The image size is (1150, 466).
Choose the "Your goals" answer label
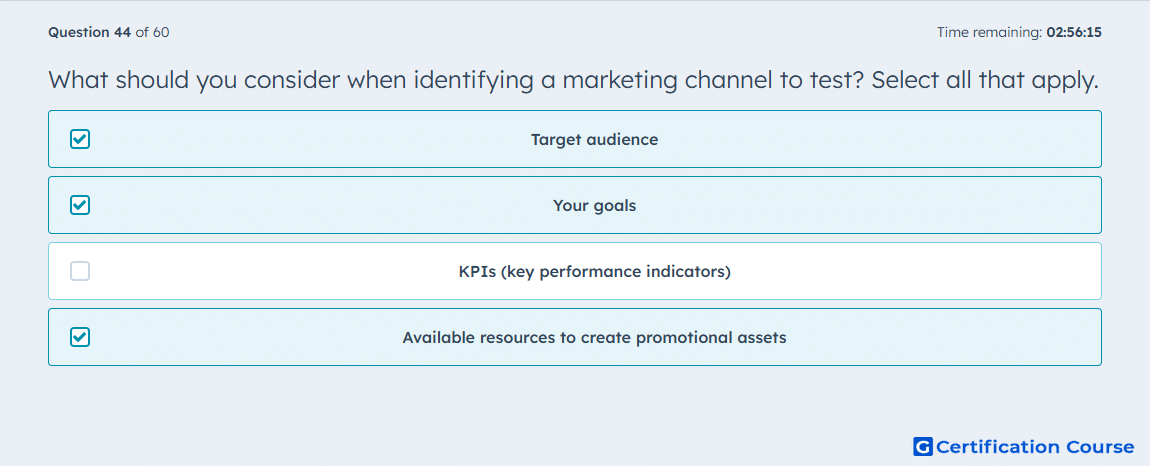point(594,205)
